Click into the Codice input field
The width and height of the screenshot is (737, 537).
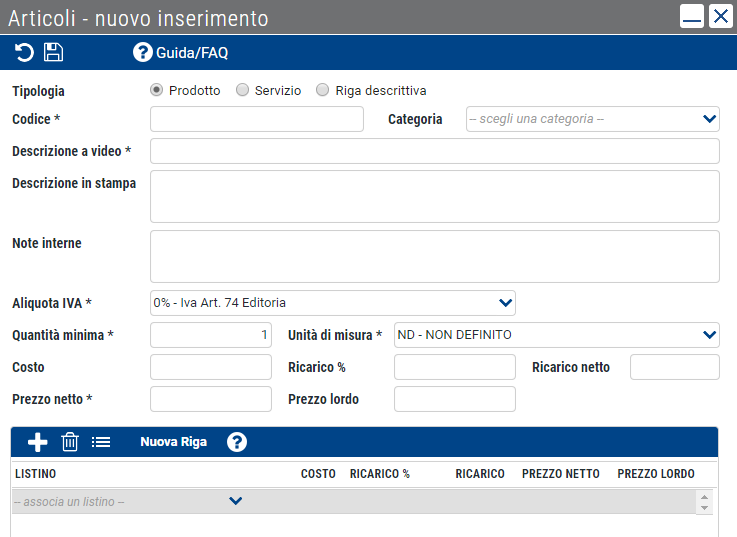tap(257, 119)
